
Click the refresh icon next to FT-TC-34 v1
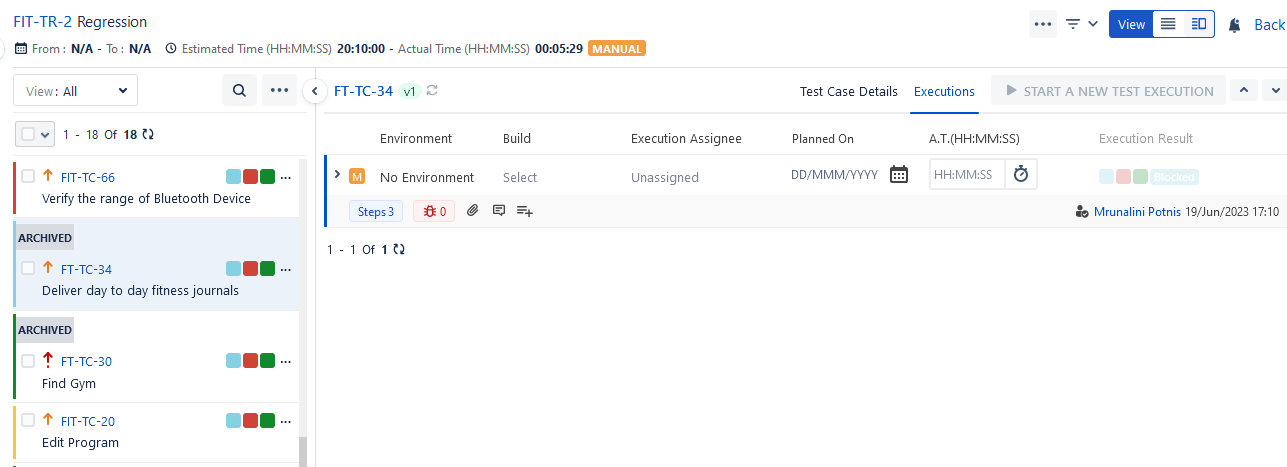pyautogui.click(x=432, y=91)
